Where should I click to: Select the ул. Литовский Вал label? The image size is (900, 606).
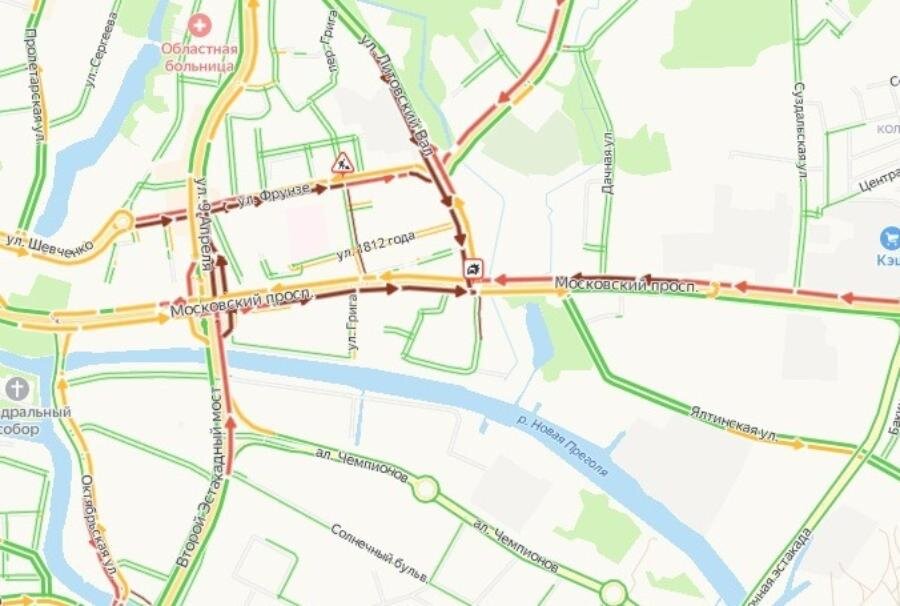tap(396, 96)
